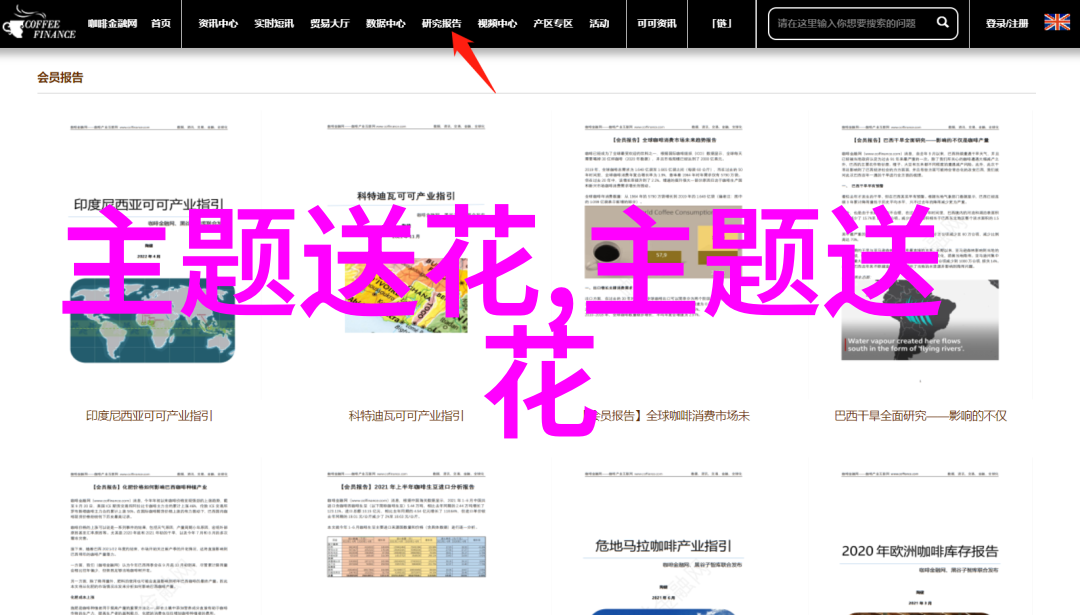Image resolution: width=1080 pixels, height=615 pixels.
Task: Open 数据中心 menu item
Action: [385, 23]
